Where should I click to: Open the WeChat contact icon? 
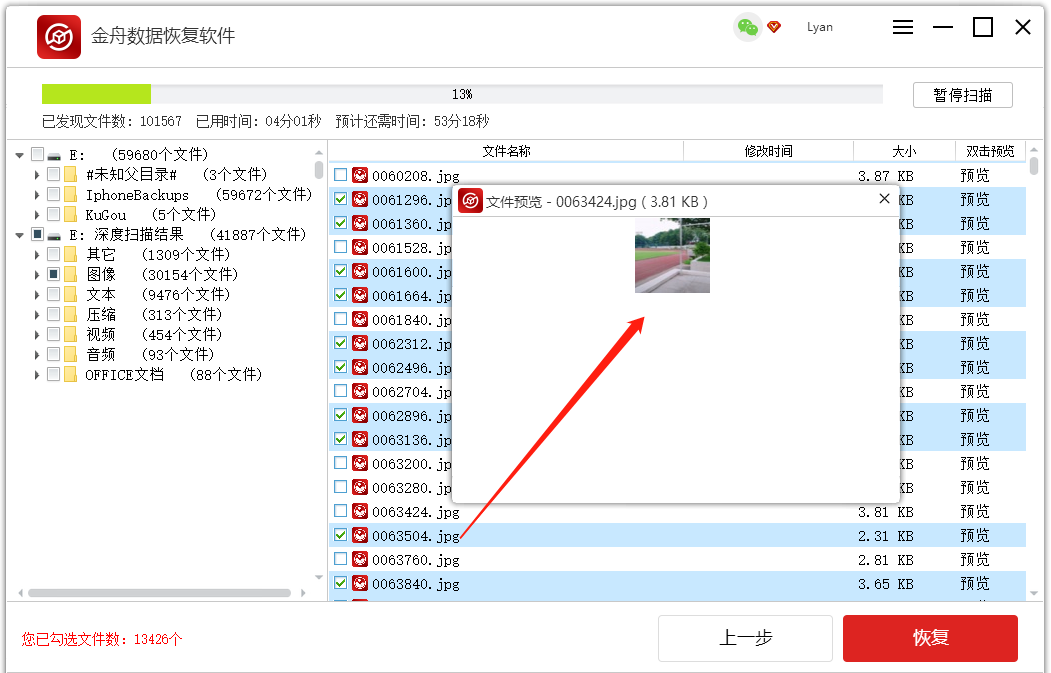coord(747,27)
